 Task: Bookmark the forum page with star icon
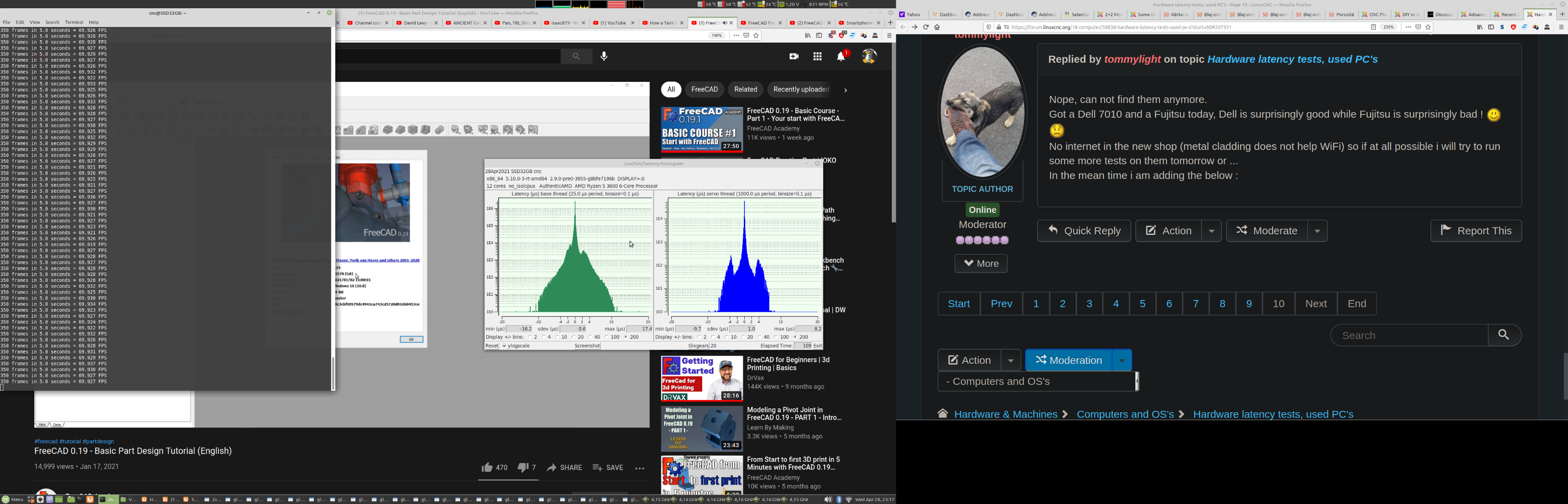[x=1428, y=27]
